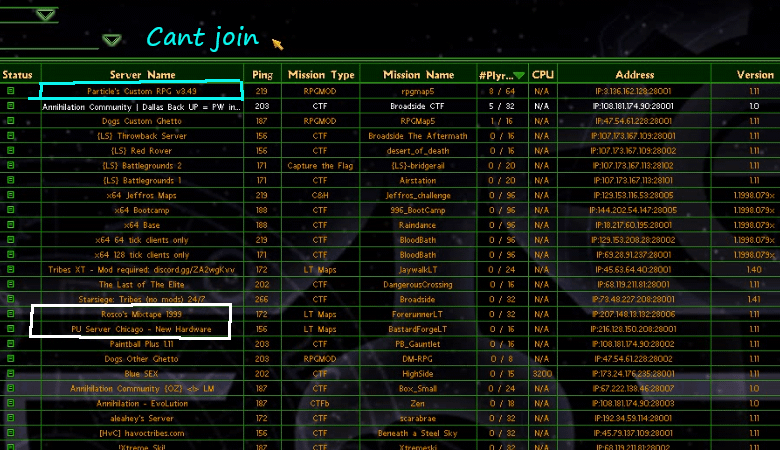780x450 pixels.
Task: Sort by Mission Name column header
Action: pyautogui.click(x=418, y=75)
